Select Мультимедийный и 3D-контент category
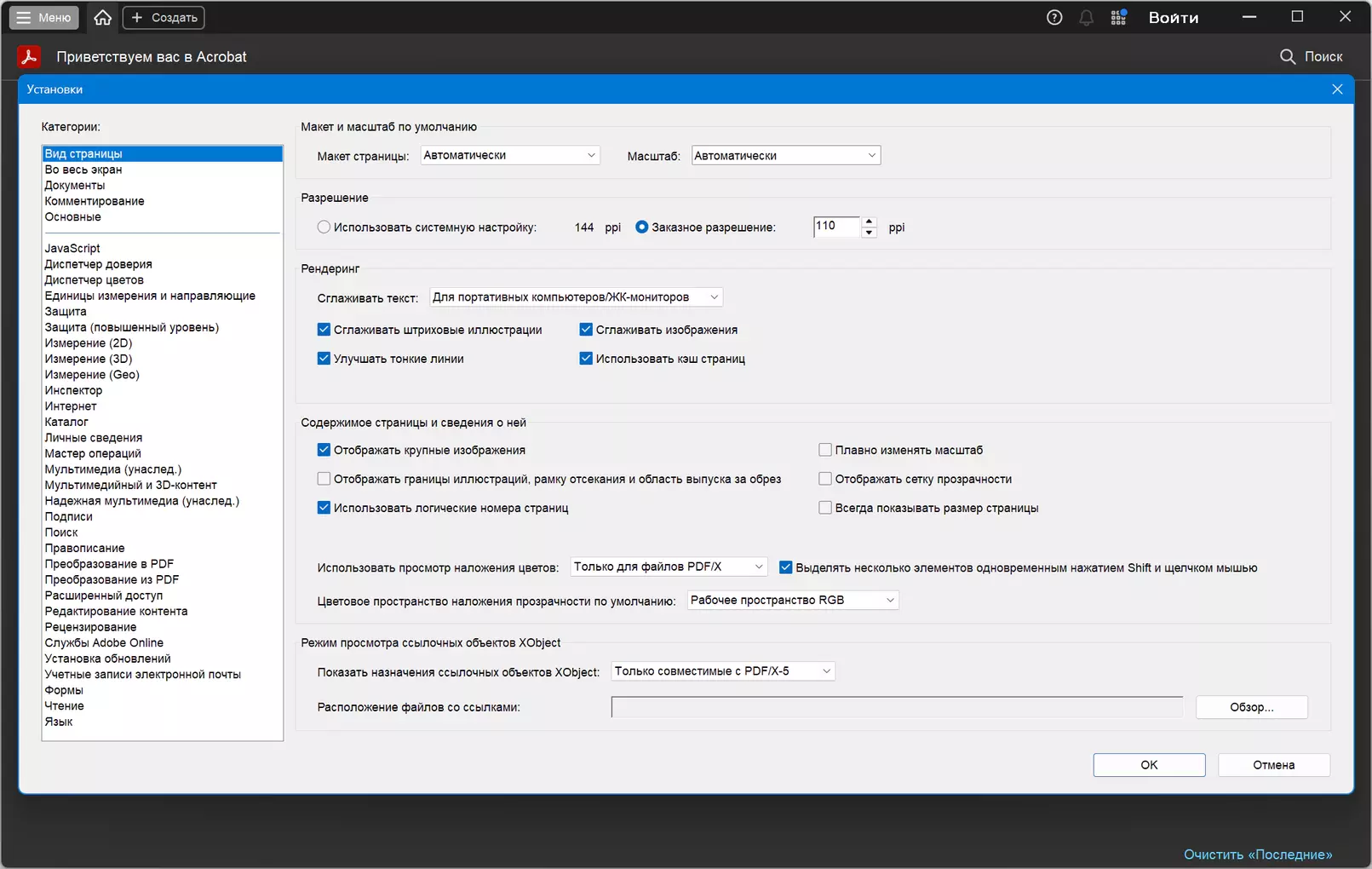 point(131,485)
